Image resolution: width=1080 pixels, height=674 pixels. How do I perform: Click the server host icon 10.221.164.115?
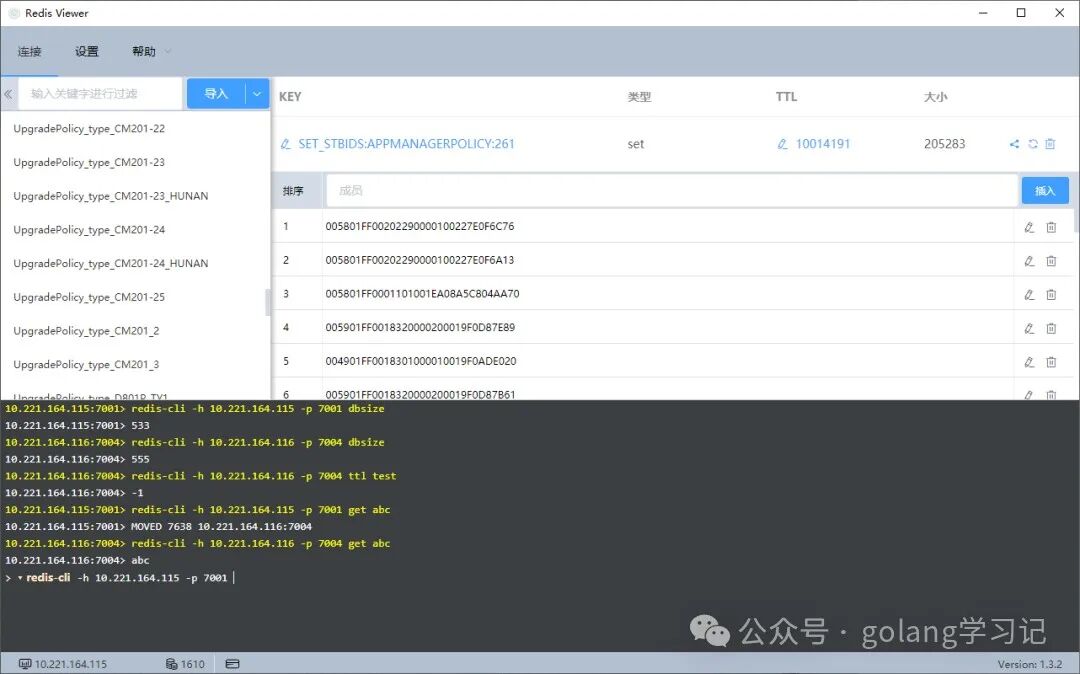pyautogui.click(x=25, y=664)
